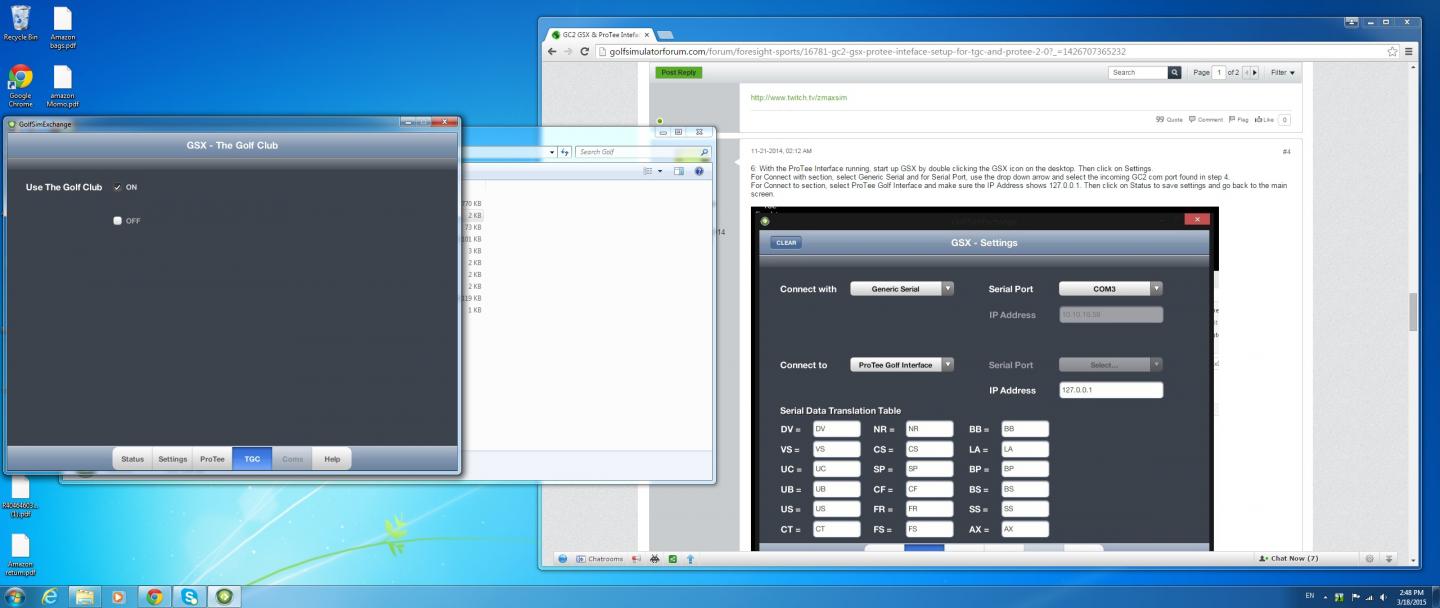This screenshot has width=1440, height=608.
Task: Open the Help tab in GSX
Action: 332,459
